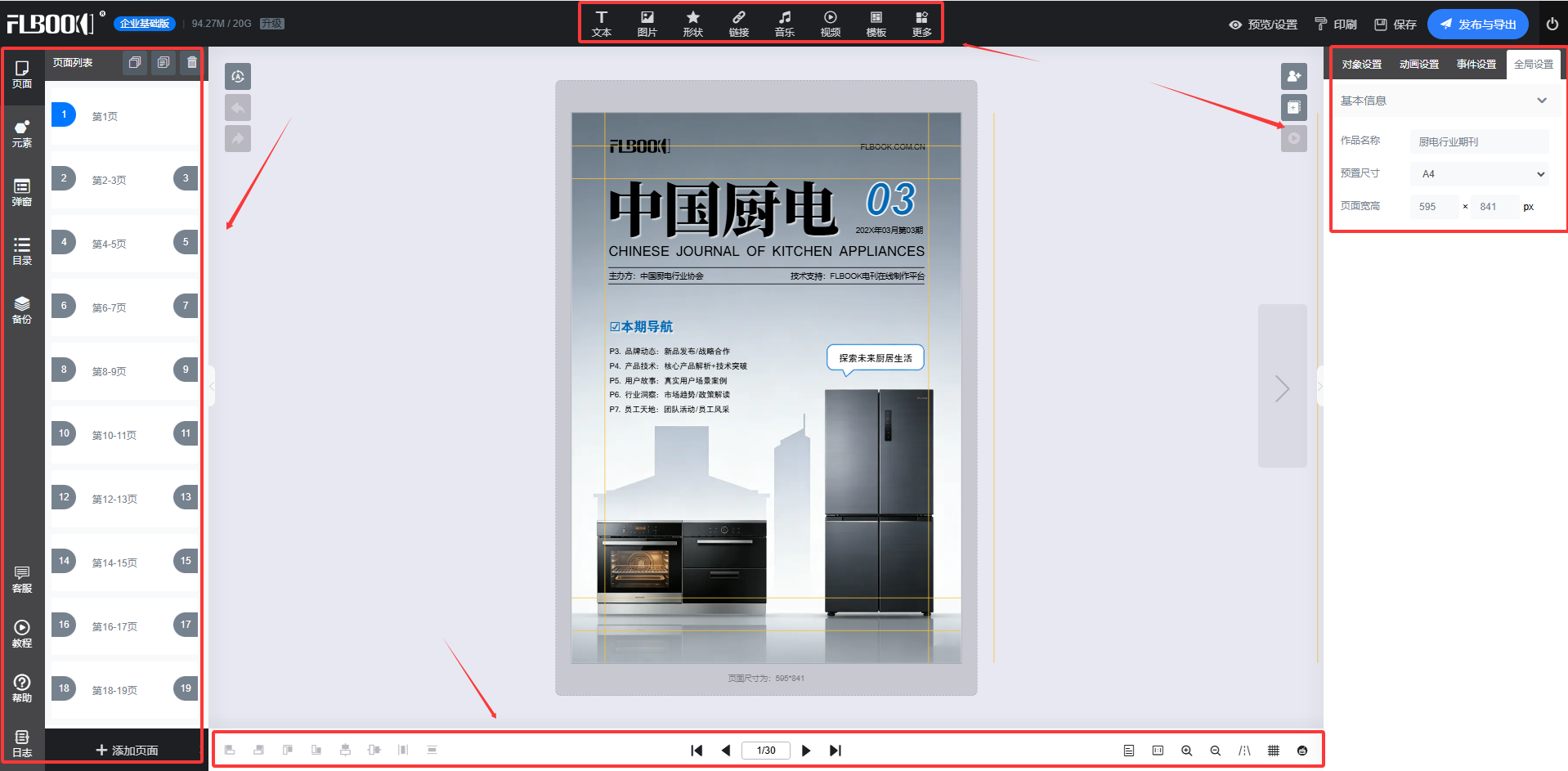The image size is (1568, 771).
Task: Switch to the 对象设置 tab
Action: coord(1361,65)
